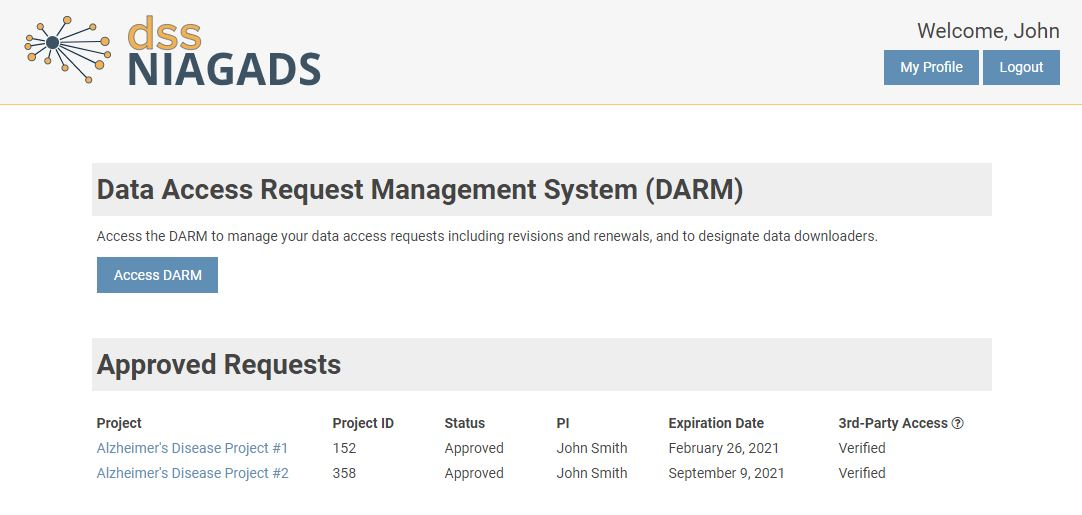Click the PI column header

[x=563, y=423]
